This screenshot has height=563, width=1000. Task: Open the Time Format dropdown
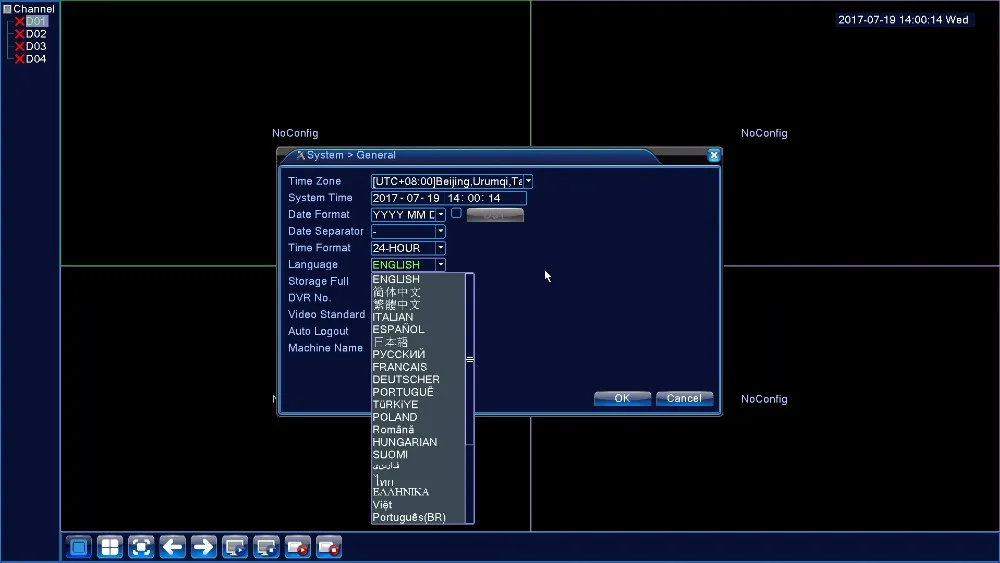[x=441, y=247]
